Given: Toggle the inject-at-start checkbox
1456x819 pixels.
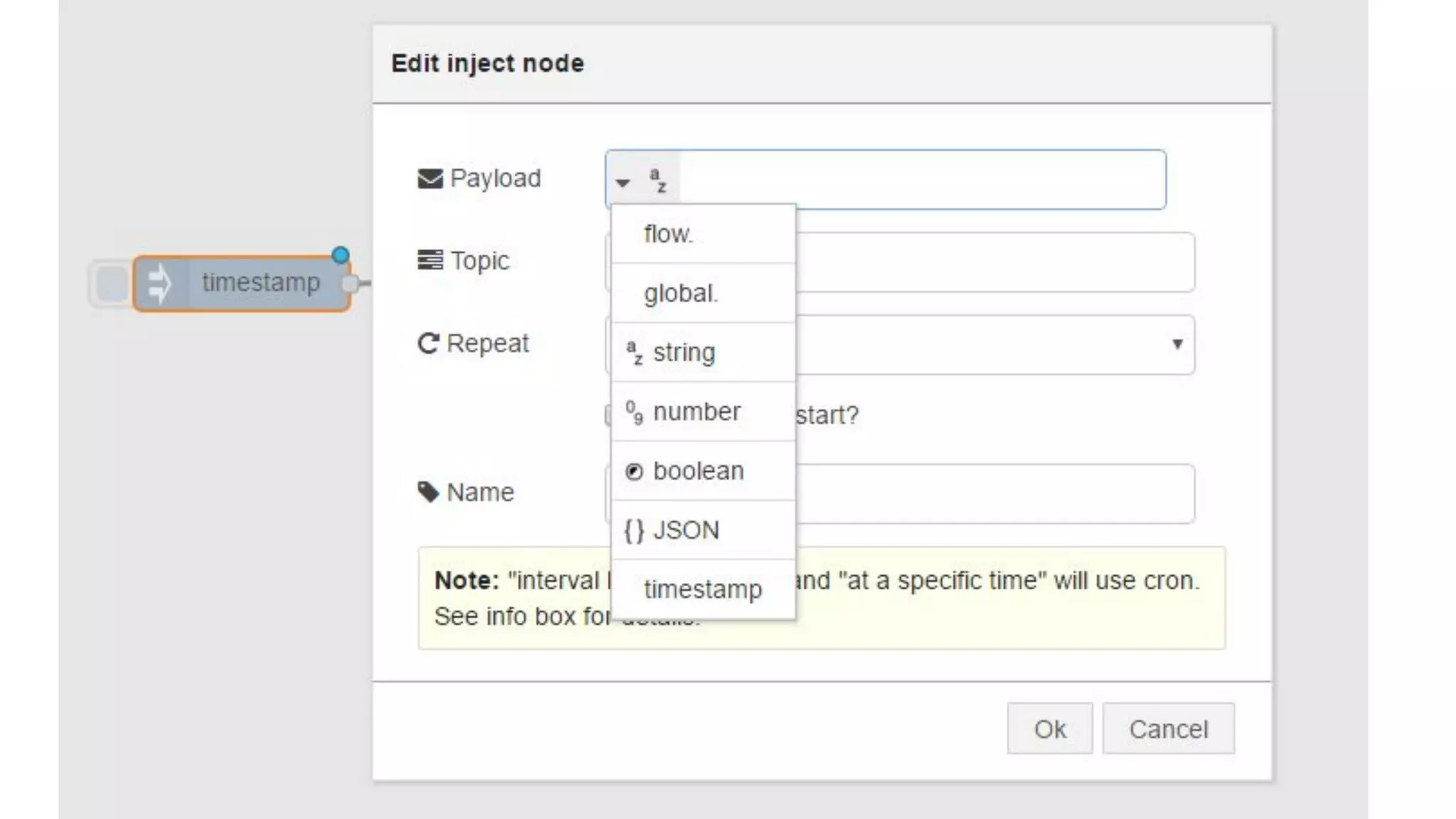Looking at the screenshot, I should pyautogui.click(x=608, y=415).
